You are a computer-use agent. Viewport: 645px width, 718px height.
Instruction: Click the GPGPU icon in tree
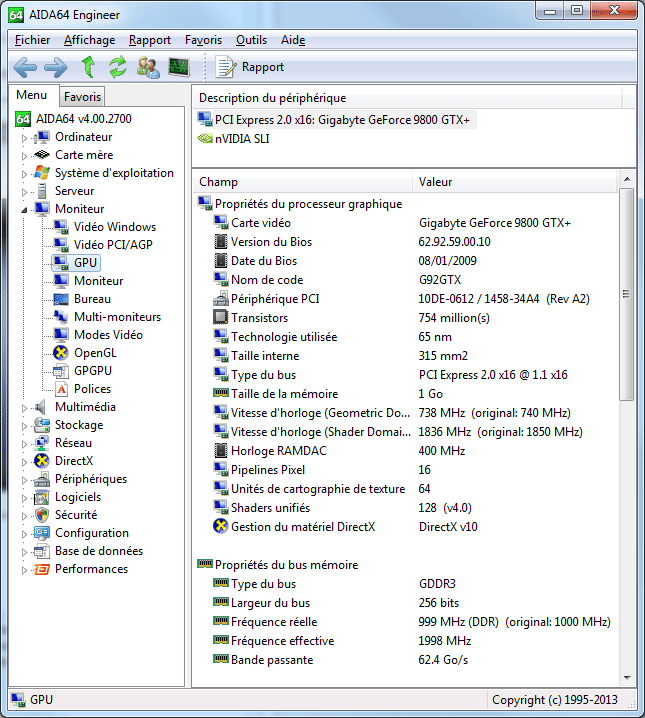point(61,371)
